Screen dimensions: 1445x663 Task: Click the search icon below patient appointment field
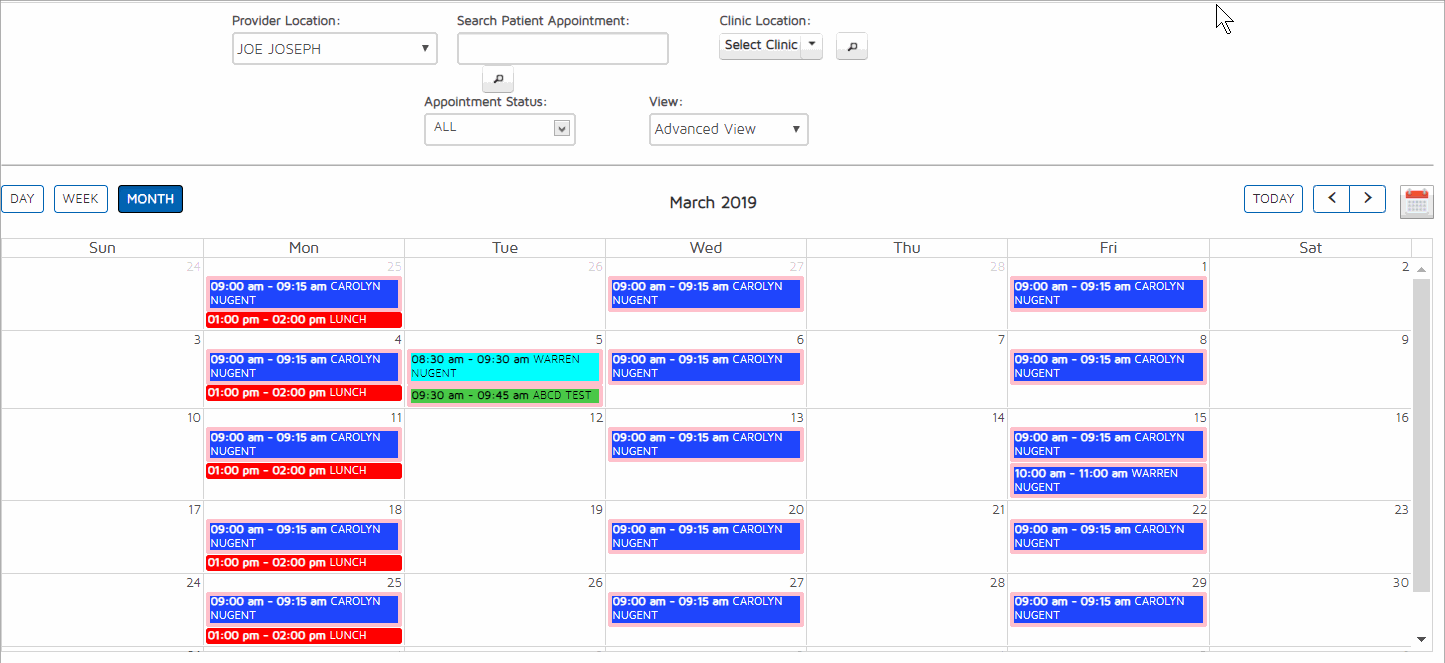[x=498, y=79]
